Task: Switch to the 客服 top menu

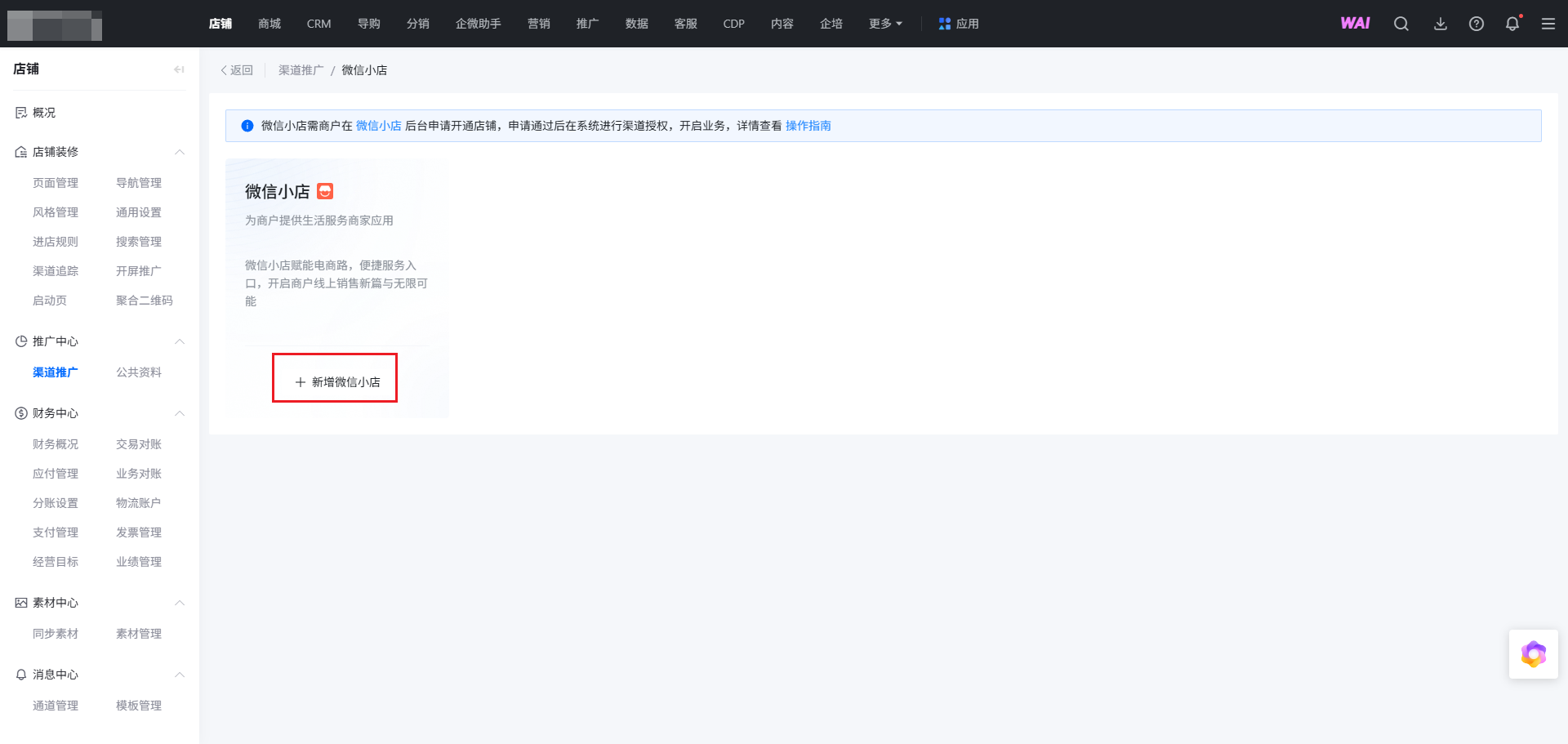Action: (686, 24)
